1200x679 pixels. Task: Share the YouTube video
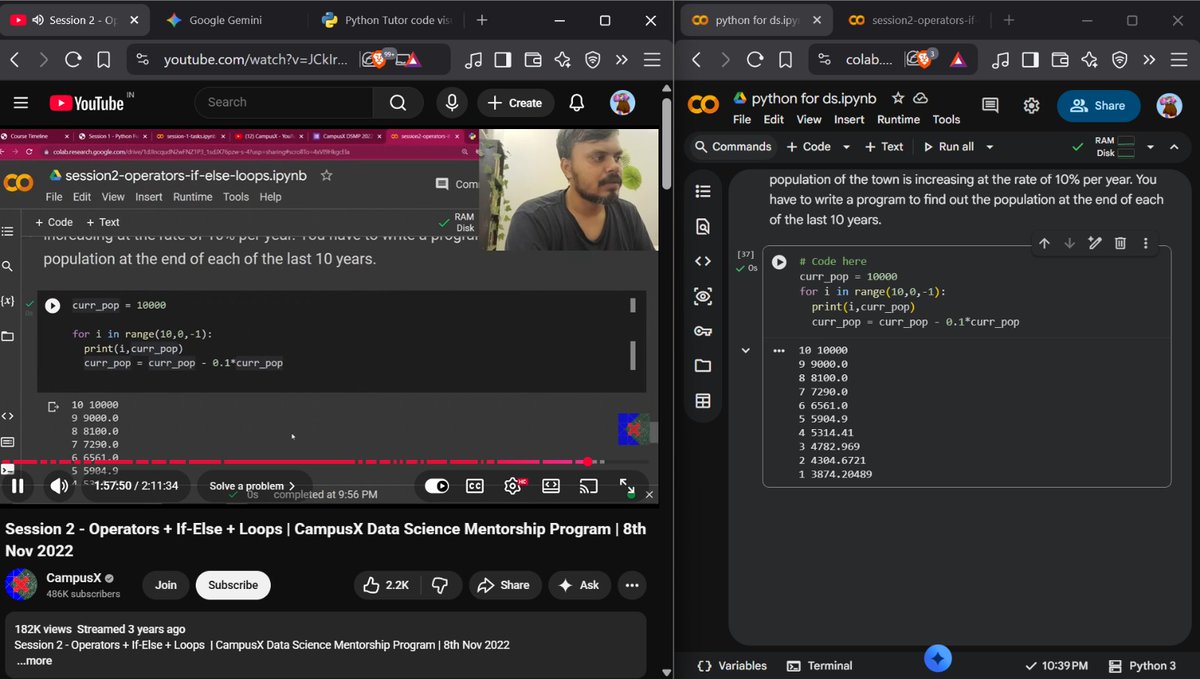pyautogui.click(x=505, y=585)
